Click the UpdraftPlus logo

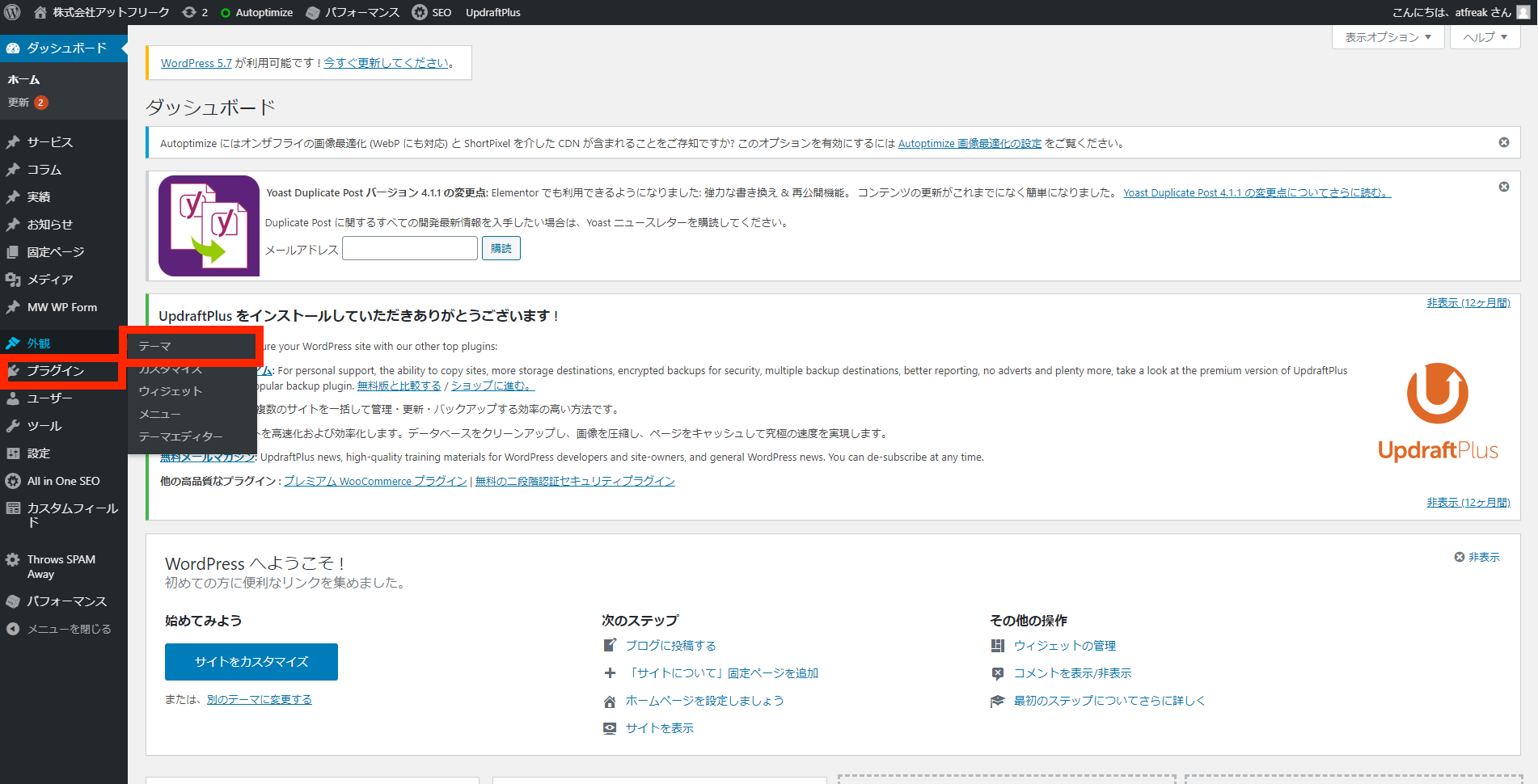[x=1438, y=412]
